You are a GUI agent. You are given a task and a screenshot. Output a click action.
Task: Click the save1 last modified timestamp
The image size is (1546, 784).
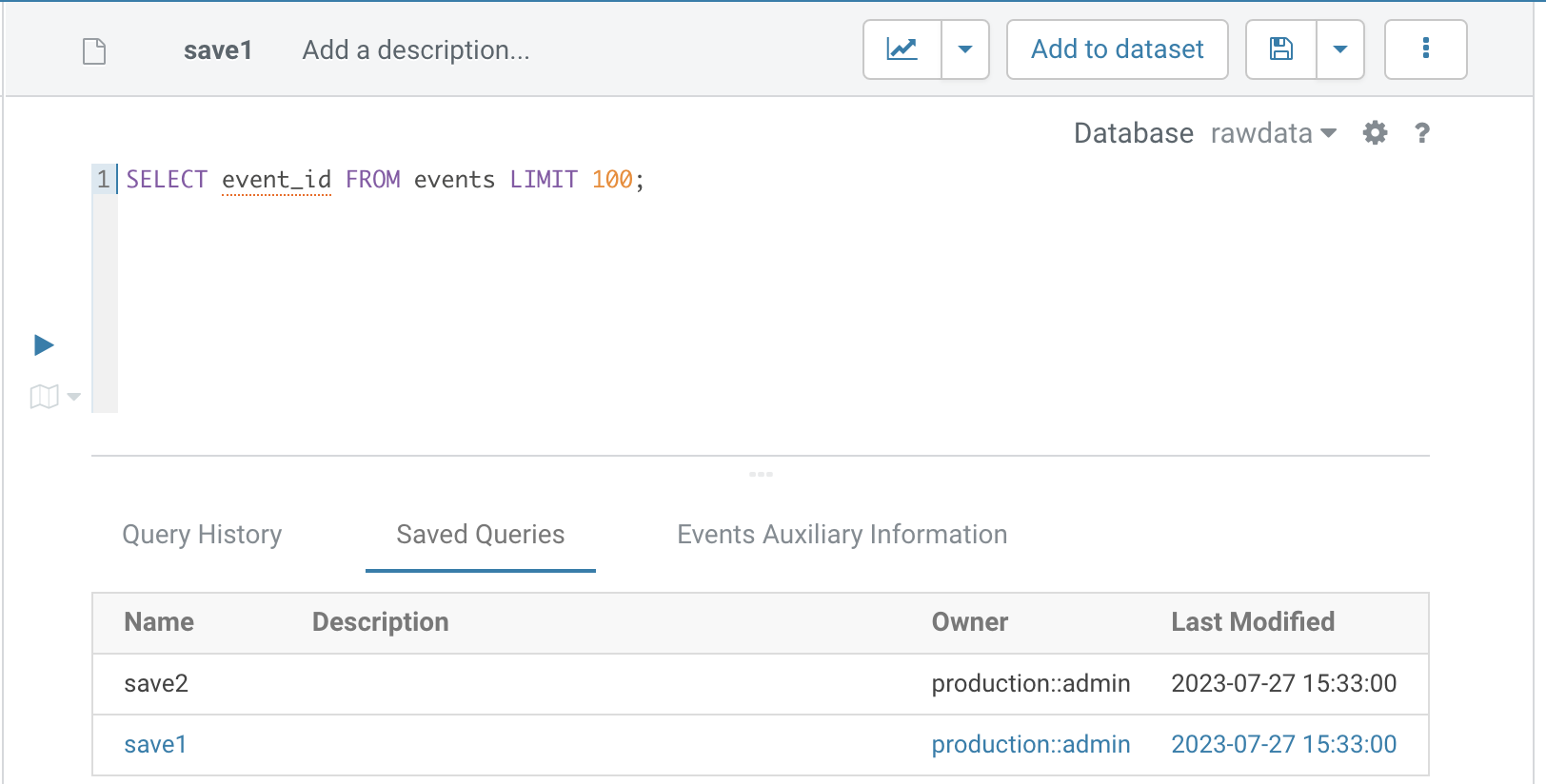[1284, 744]
